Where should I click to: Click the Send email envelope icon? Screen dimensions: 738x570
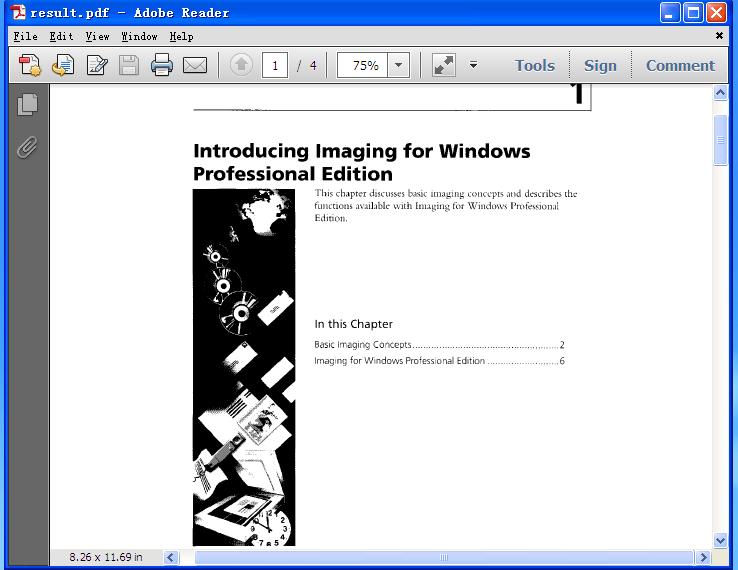(x=195, y=65)
